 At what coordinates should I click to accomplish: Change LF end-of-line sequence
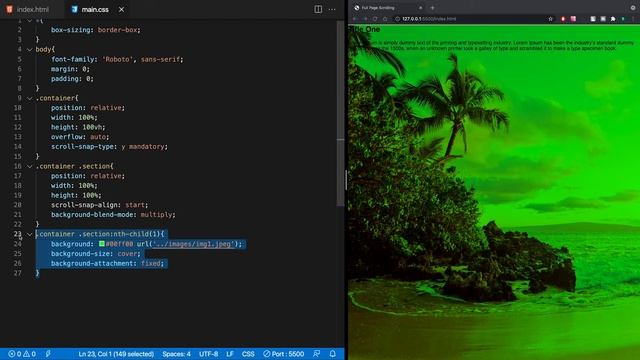point(230,354)
